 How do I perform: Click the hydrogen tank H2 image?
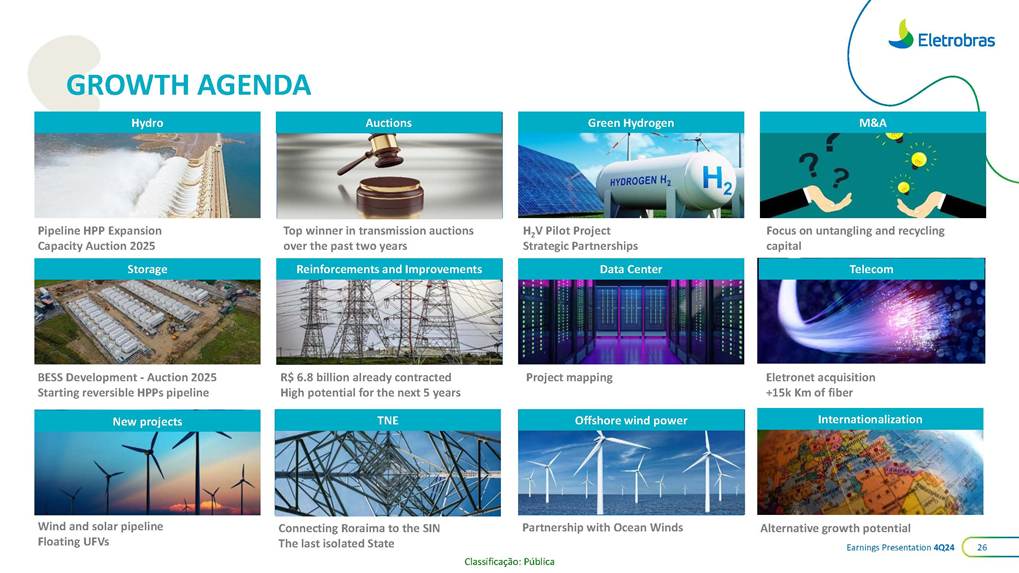click(x=630, y=175)
